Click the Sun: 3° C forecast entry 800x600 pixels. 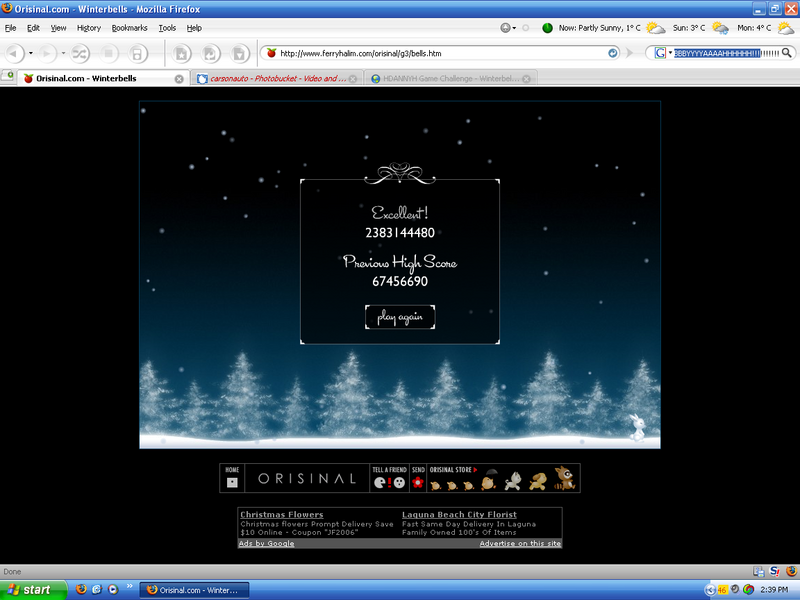click(x=688, y=28)
